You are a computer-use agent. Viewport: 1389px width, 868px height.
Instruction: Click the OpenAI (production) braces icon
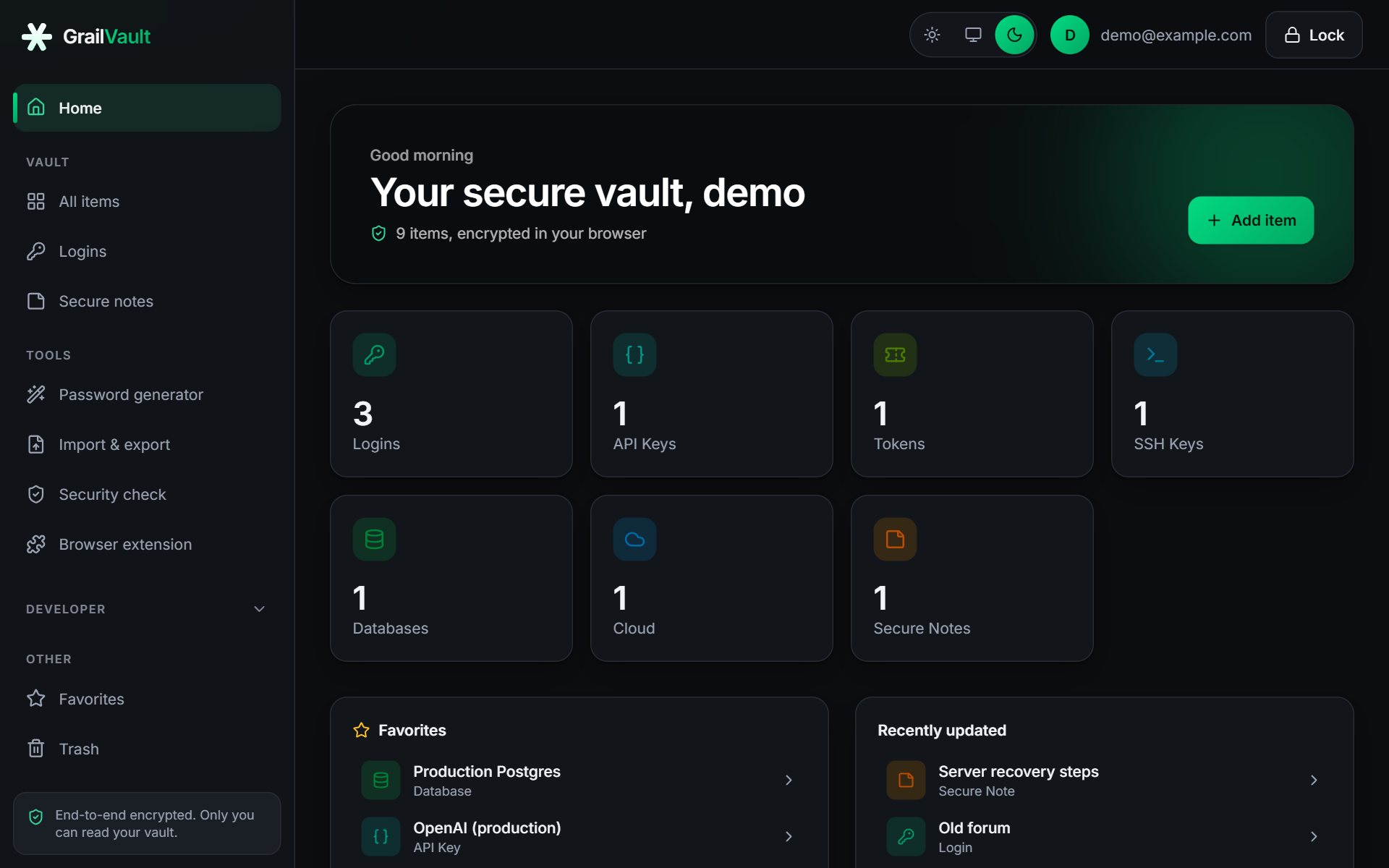pos(381,836)
